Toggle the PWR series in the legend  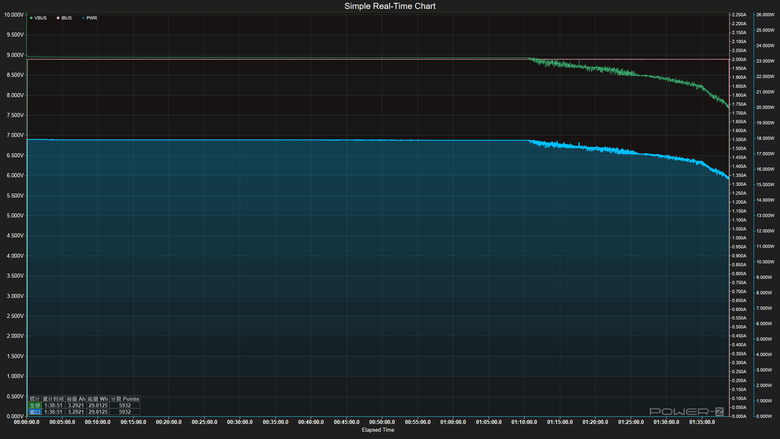pyautogui.click(x=90, y=18)
